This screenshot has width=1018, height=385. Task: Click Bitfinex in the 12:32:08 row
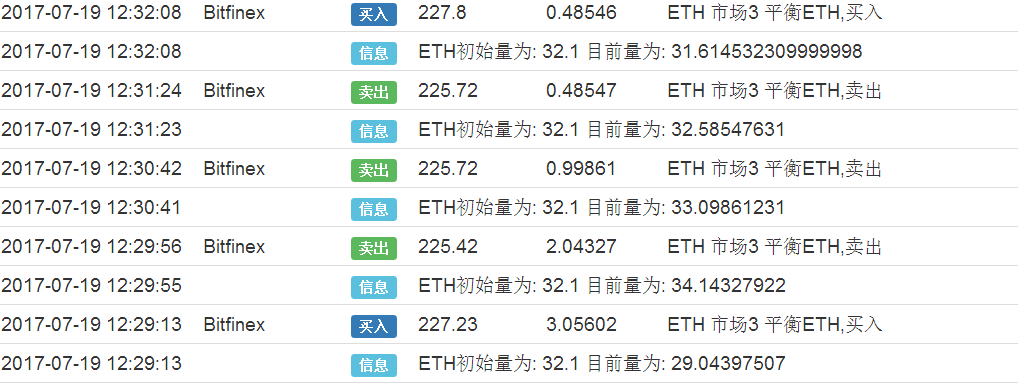[x=234, y=13]
